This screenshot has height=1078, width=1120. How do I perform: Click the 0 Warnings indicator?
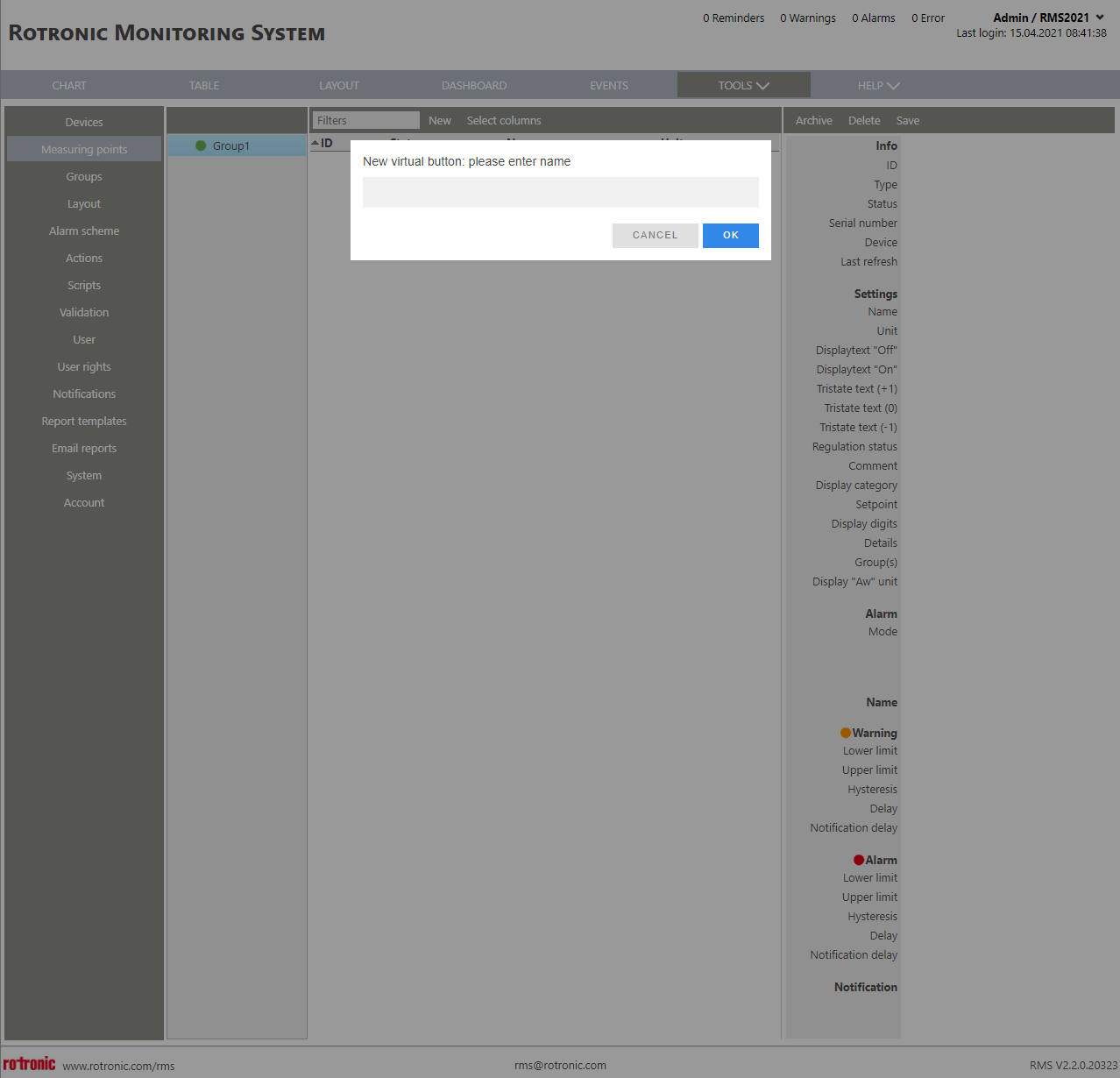808,18
